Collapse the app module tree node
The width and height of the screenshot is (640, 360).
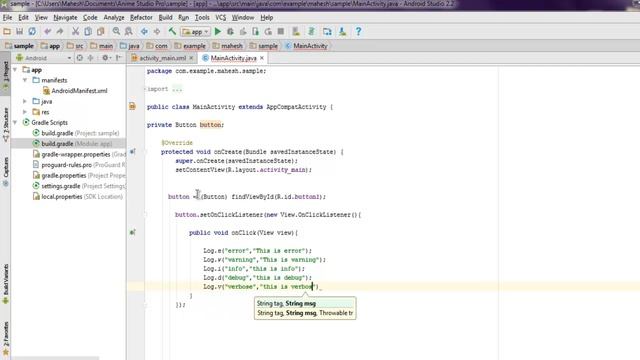(x=15, y=70)
